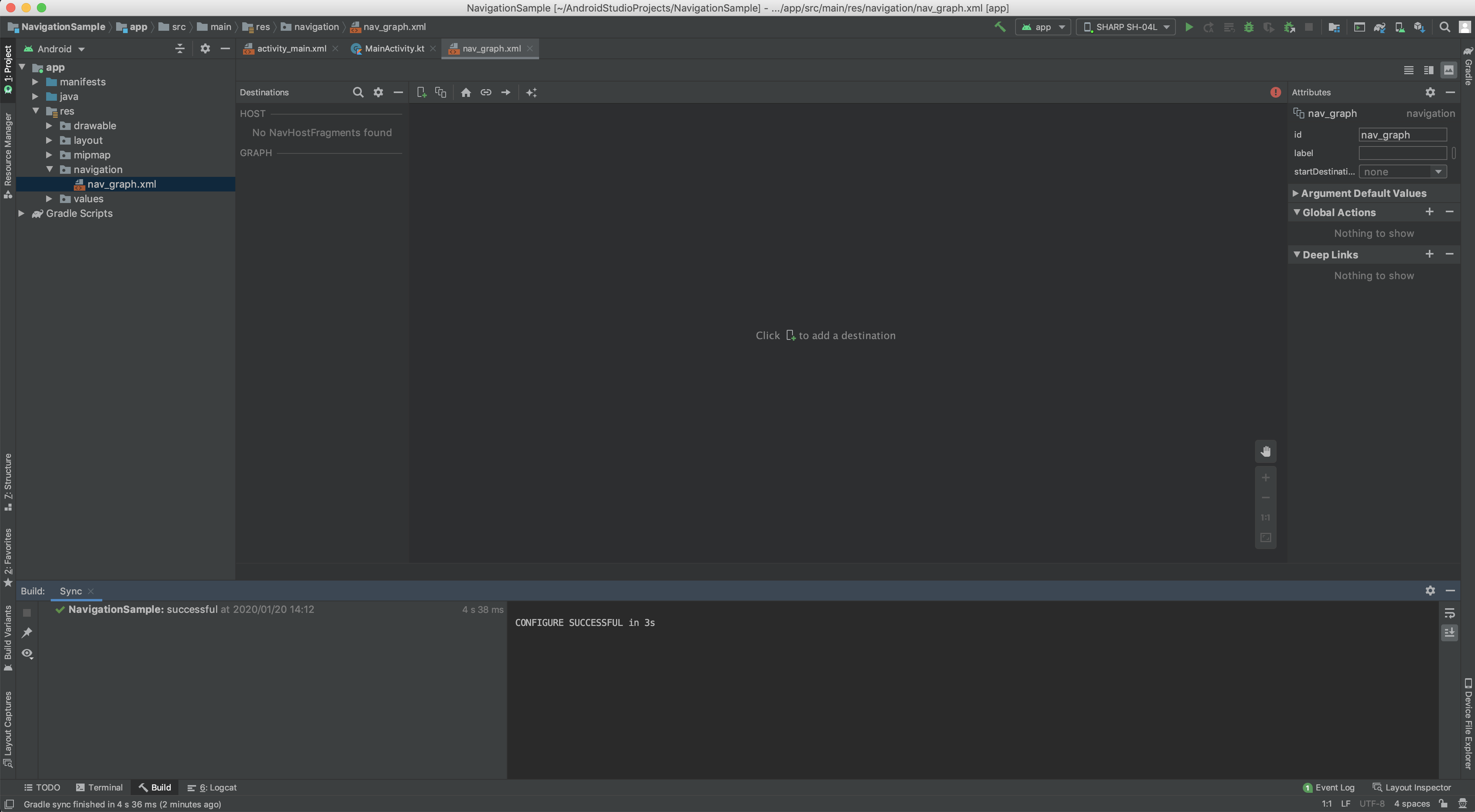Open the startDestination dropdown
Image resolution: width=1475 pixels, height=812 pixels.
click(1402, 172)
